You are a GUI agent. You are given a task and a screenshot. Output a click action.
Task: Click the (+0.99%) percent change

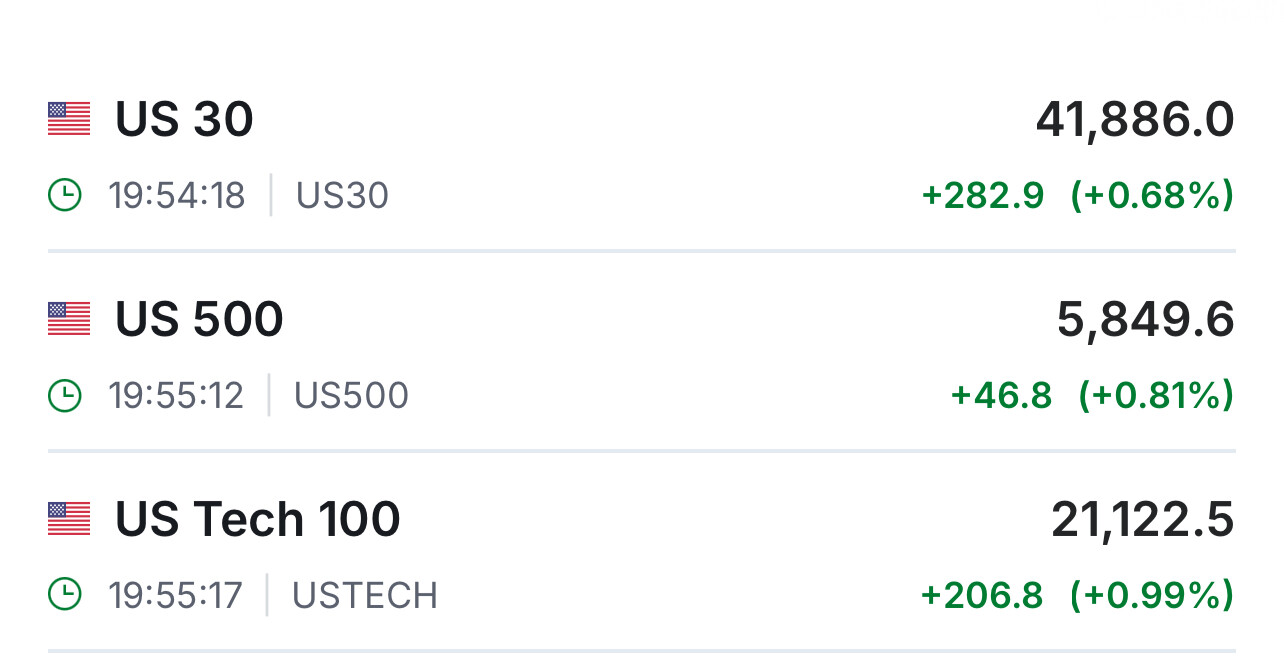(1151, 596)
